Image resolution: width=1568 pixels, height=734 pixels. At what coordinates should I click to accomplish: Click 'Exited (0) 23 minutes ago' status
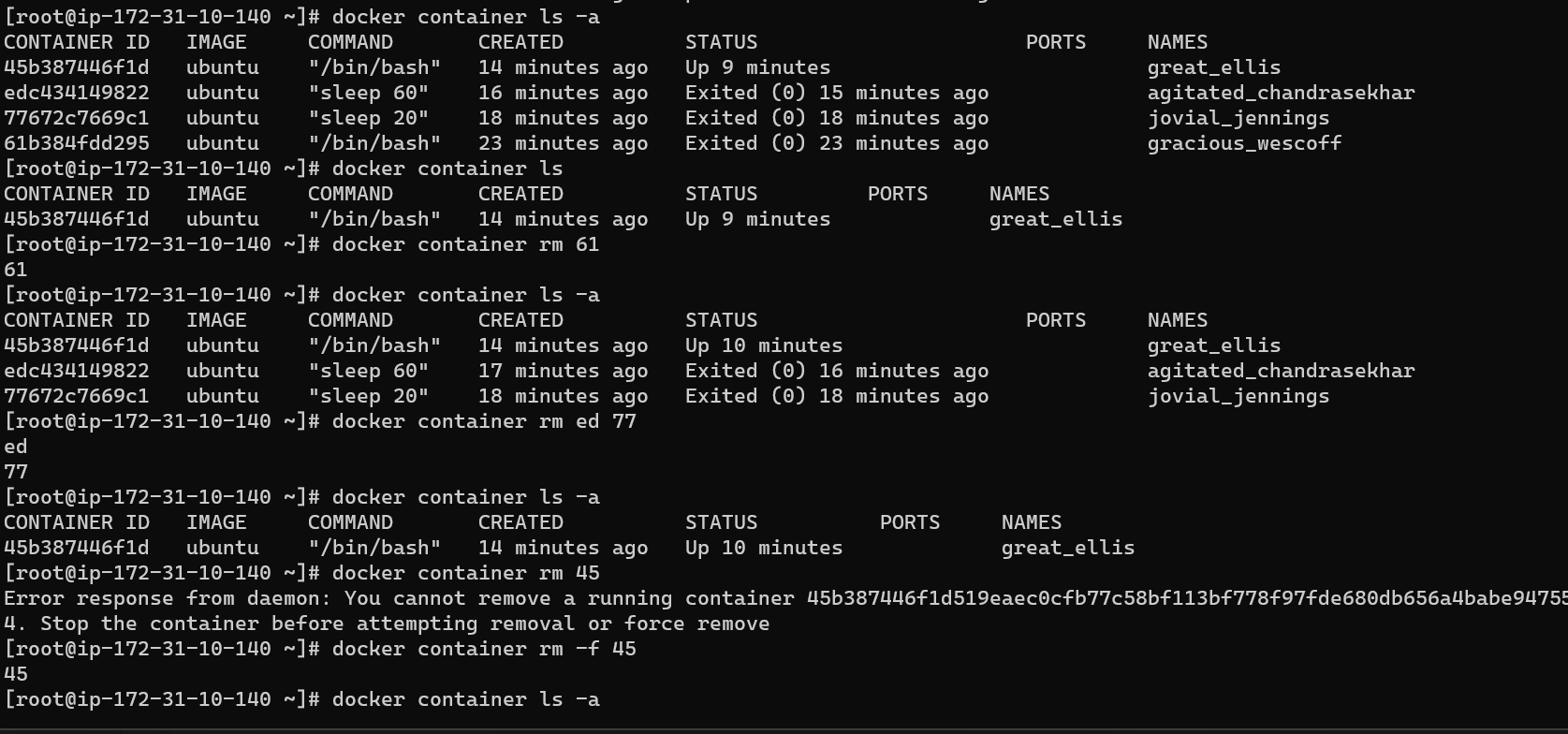[x=837, y=143]
